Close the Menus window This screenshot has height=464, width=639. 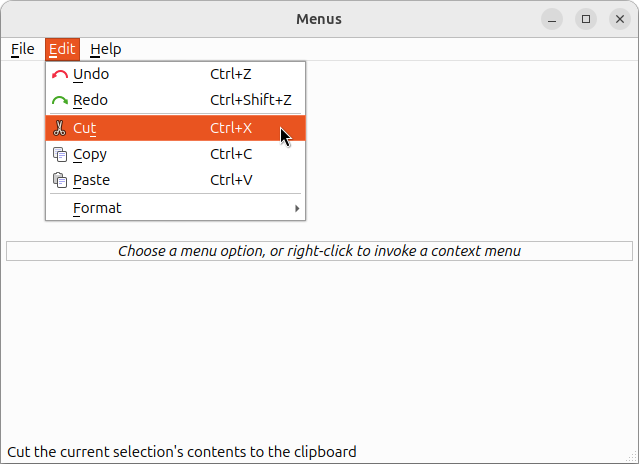tap(620, 19)
